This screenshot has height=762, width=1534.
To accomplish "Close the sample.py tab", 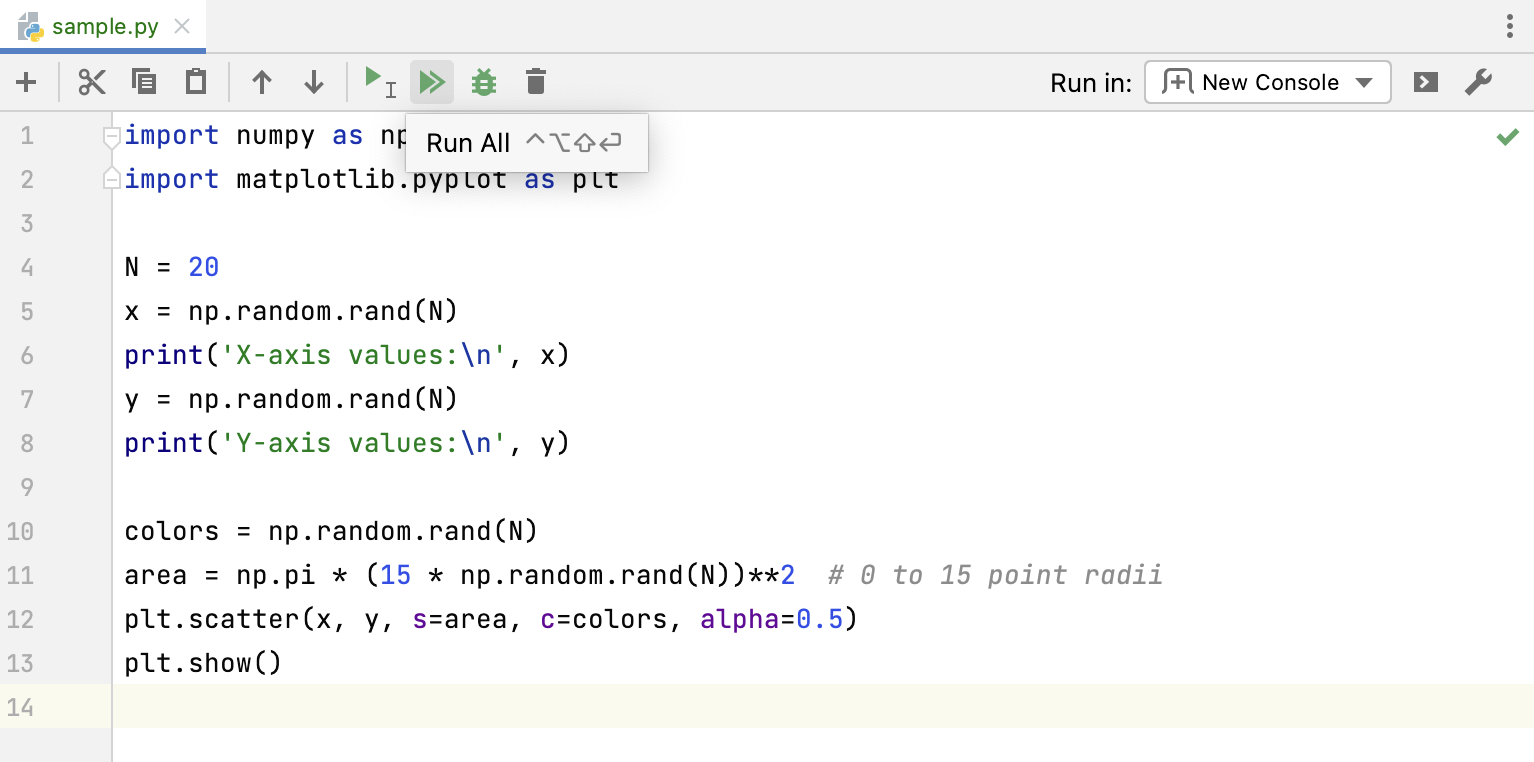I will [x=182, y=27].
